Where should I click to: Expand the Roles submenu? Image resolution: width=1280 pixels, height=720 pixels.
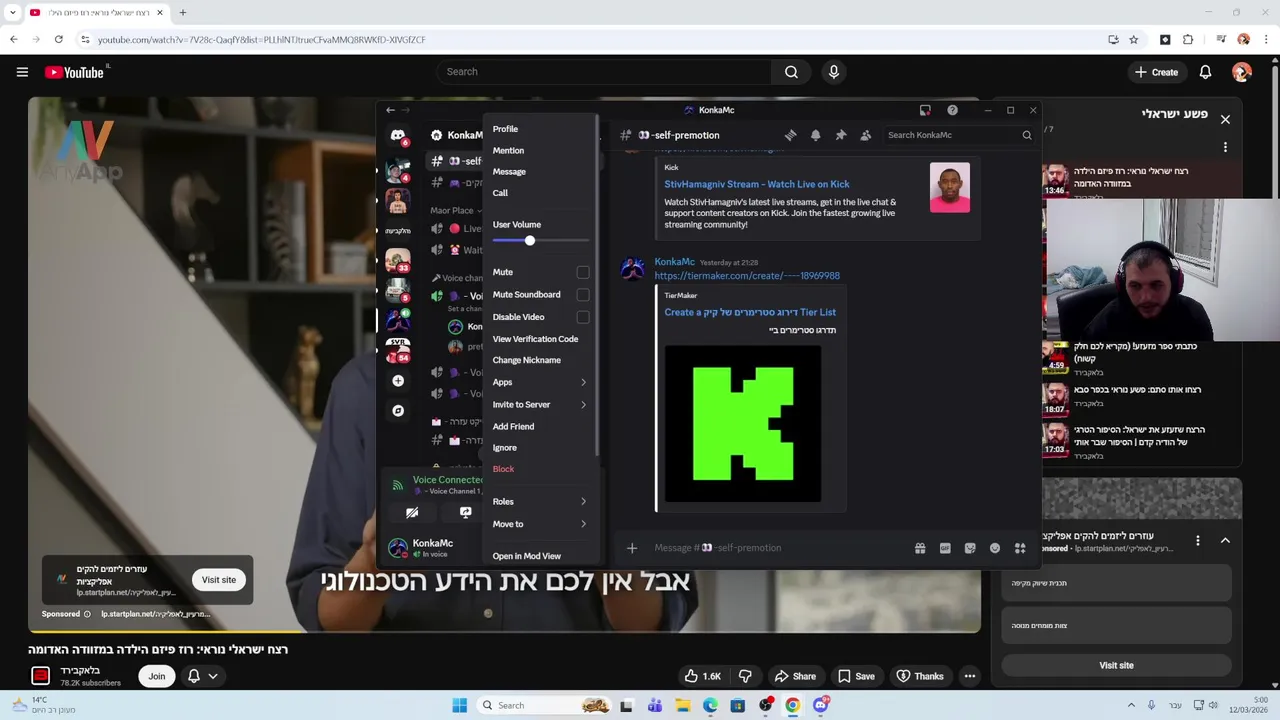(x=539, y=502)
